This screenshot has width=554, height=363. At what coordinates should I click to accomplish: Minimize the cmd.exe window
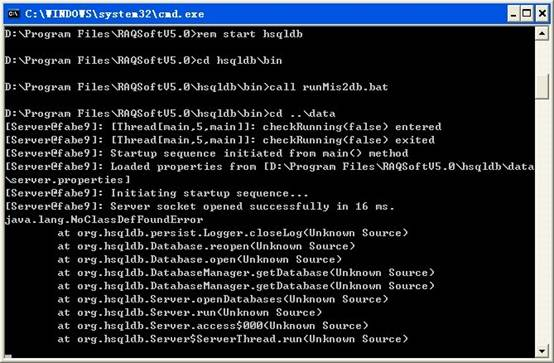(x=514, y=14)
